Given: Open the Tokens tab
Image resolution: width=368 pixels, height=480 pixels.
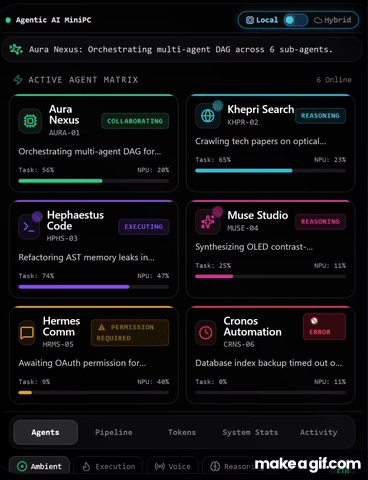Looking at the screenshot, I should pos(182,432).
